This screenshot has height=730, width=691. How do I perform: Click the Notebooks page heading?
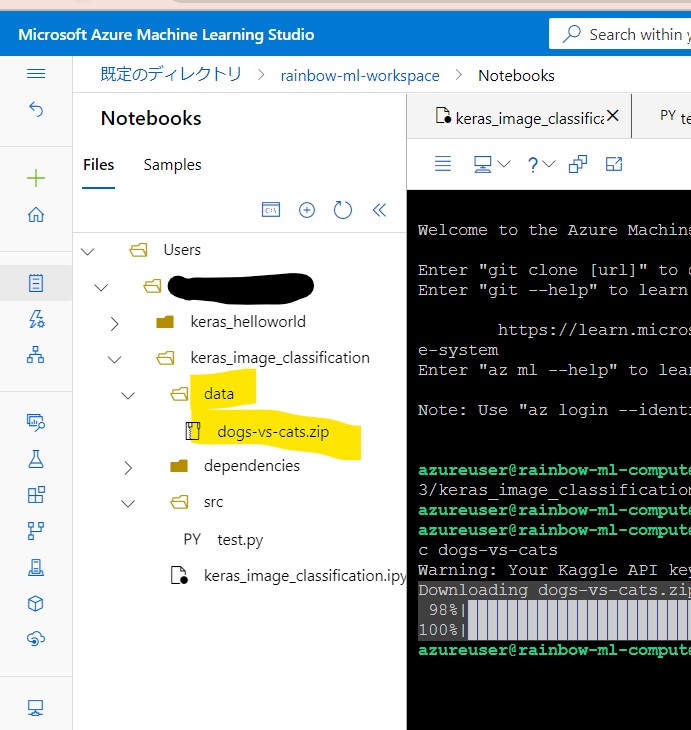click(x=151, y=118)
